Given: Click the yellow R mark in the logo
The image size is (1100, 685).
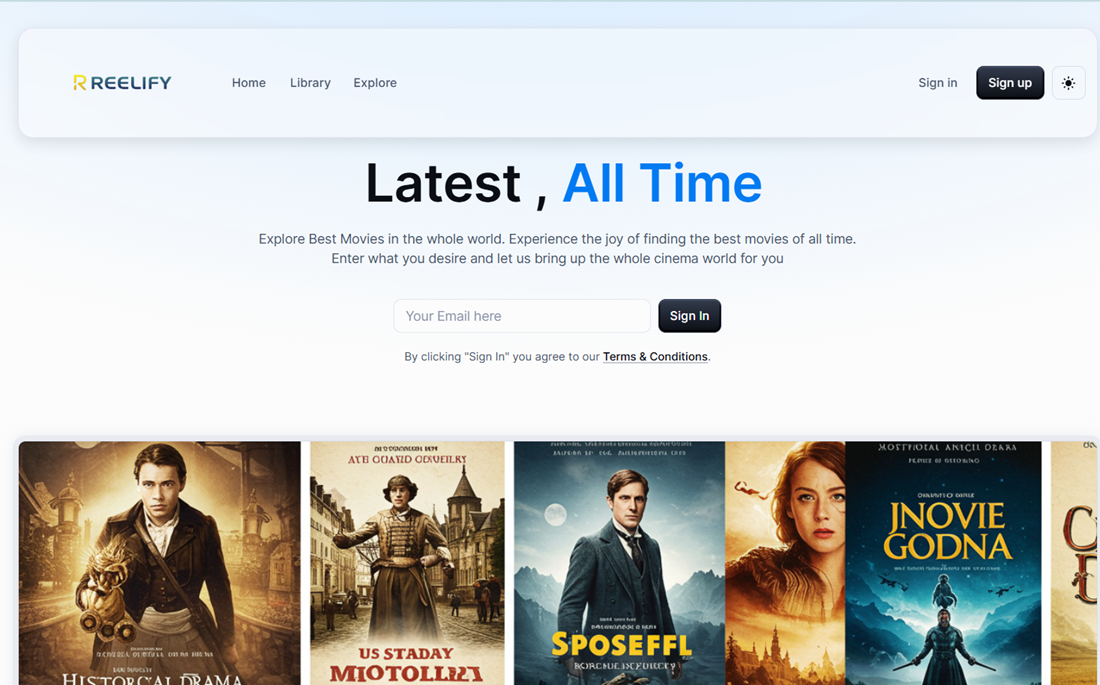Looking at the screenshot, I should pos(79,83).
